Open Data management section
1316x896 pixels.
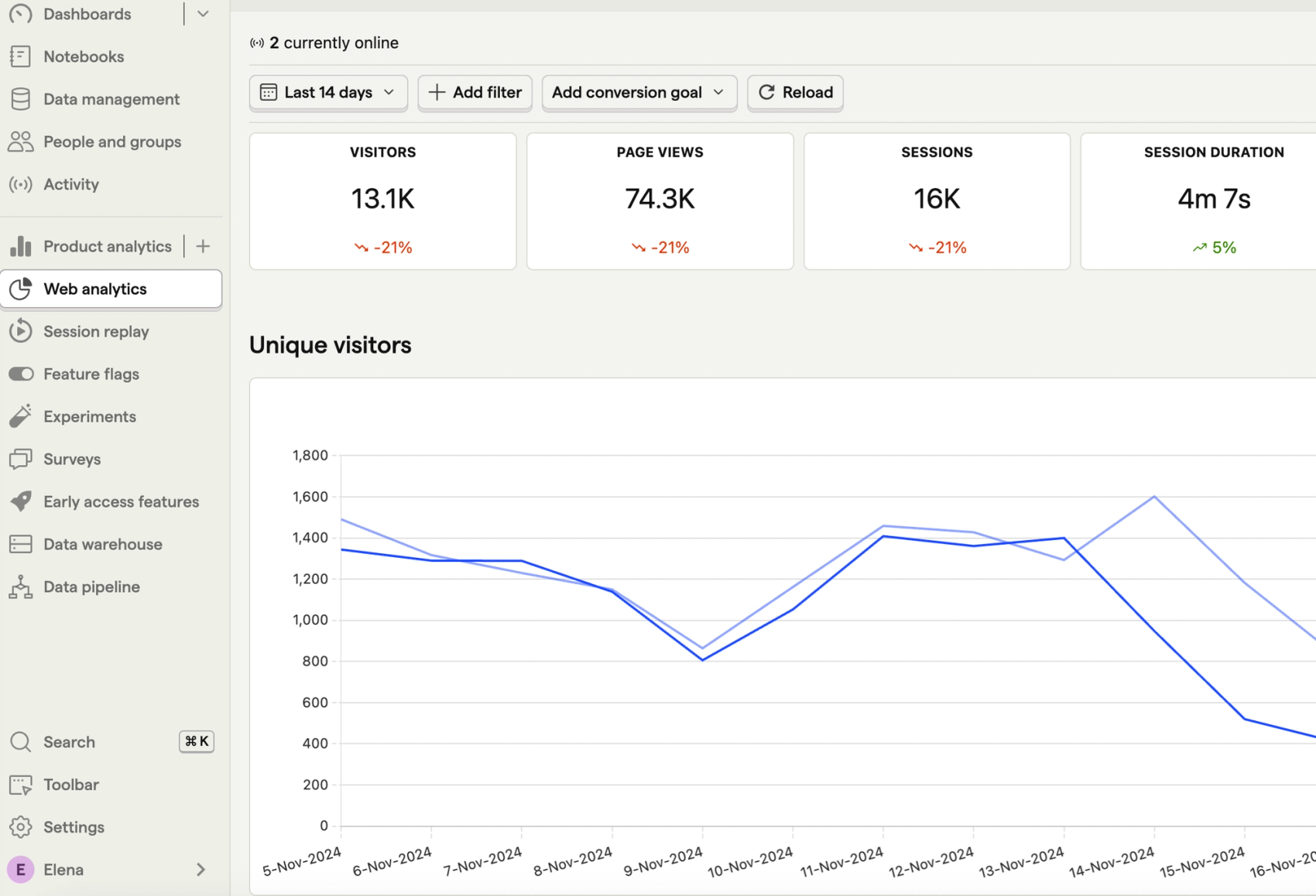coord(111,99)
